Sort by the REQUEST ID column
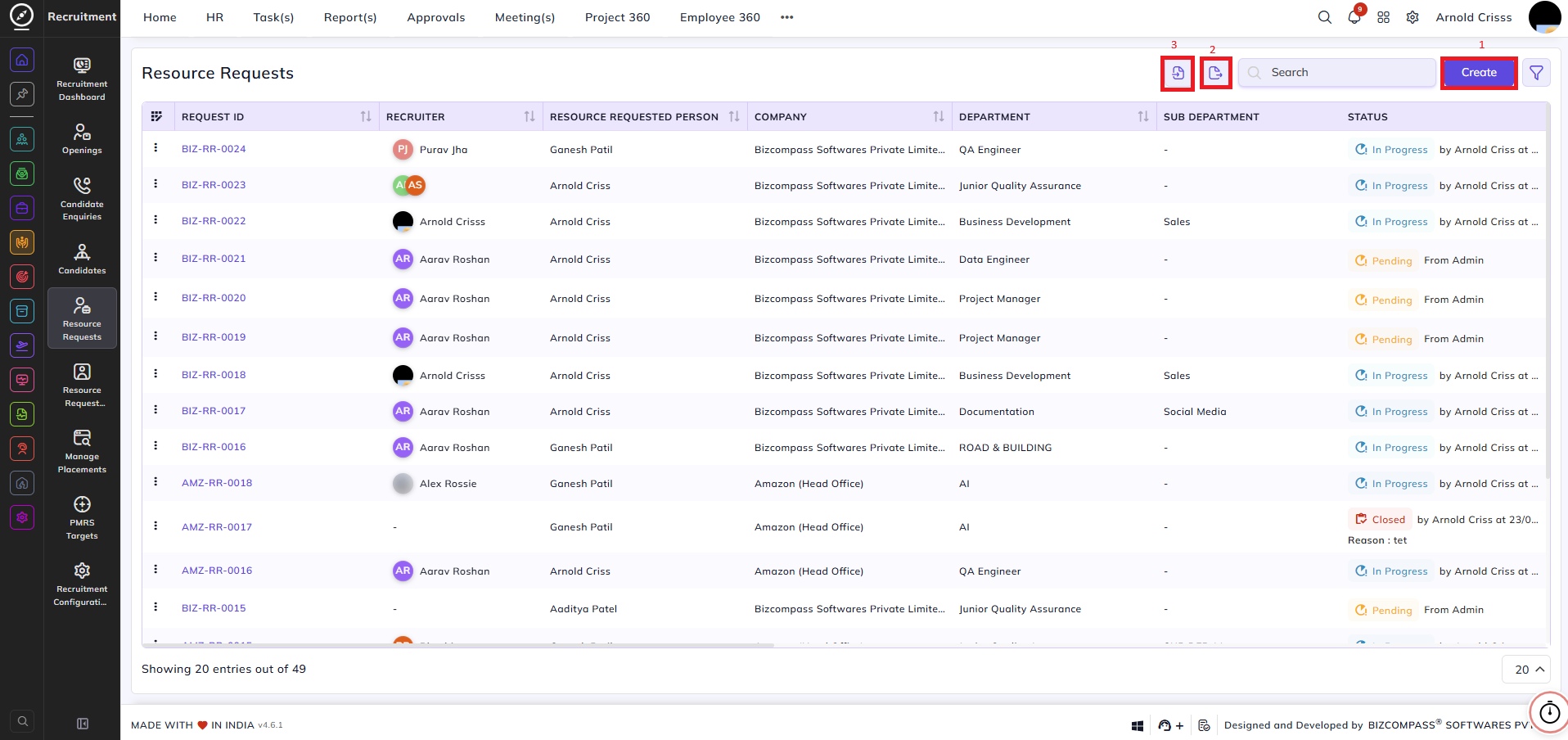Image resolution: width=1568 pixels, height=740 pixels. click(x=366, y=116)
